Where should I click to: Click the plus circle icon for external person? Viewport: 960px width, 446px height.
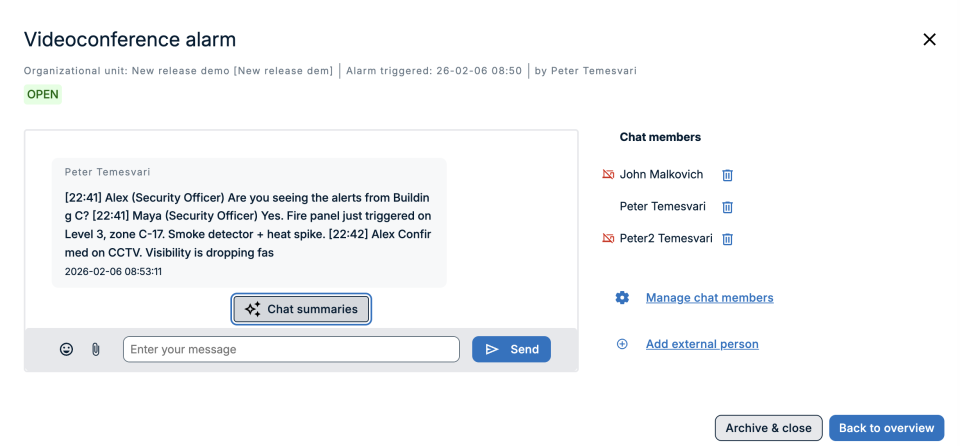point(622,344)
